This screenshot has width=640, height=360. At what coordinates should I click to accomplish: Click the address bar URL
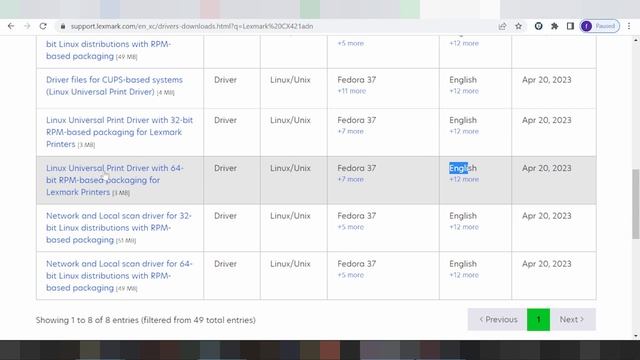[x=192, y=26]
